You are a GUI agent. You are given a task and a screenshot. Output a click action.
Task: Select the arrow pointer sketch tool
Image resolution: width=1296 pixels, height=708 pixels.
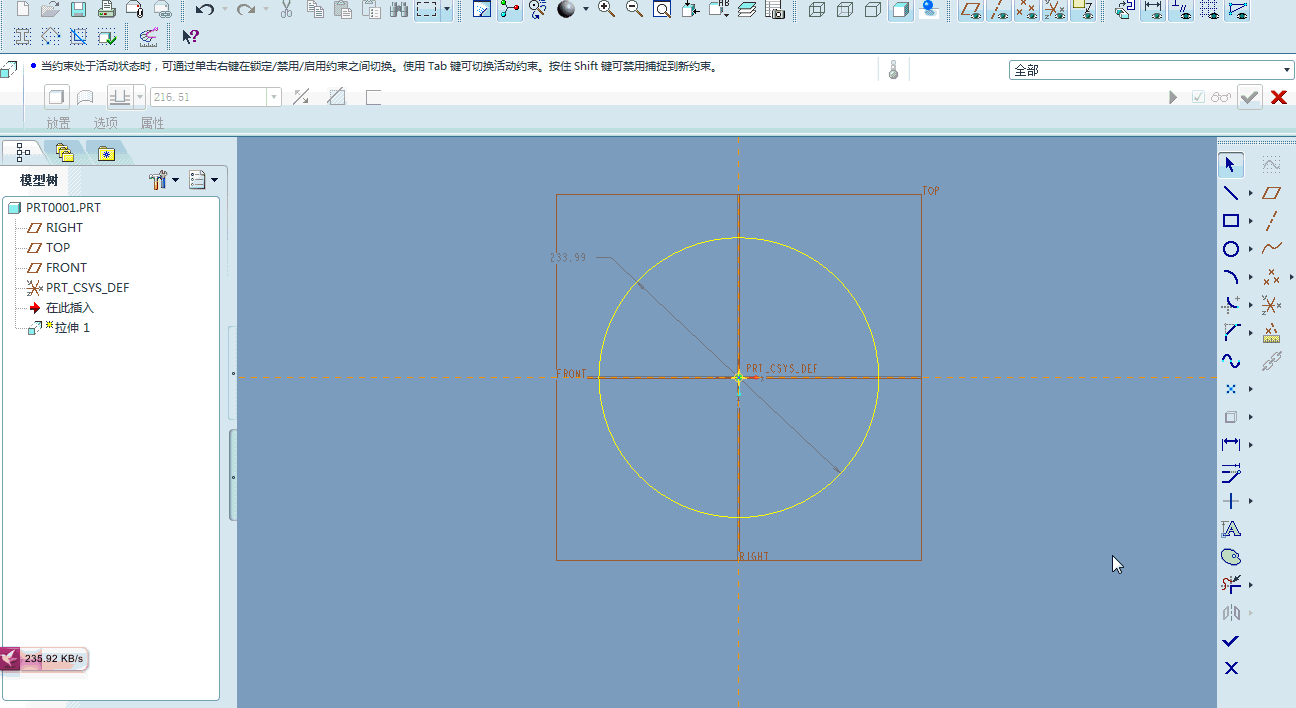[1230, 165]
